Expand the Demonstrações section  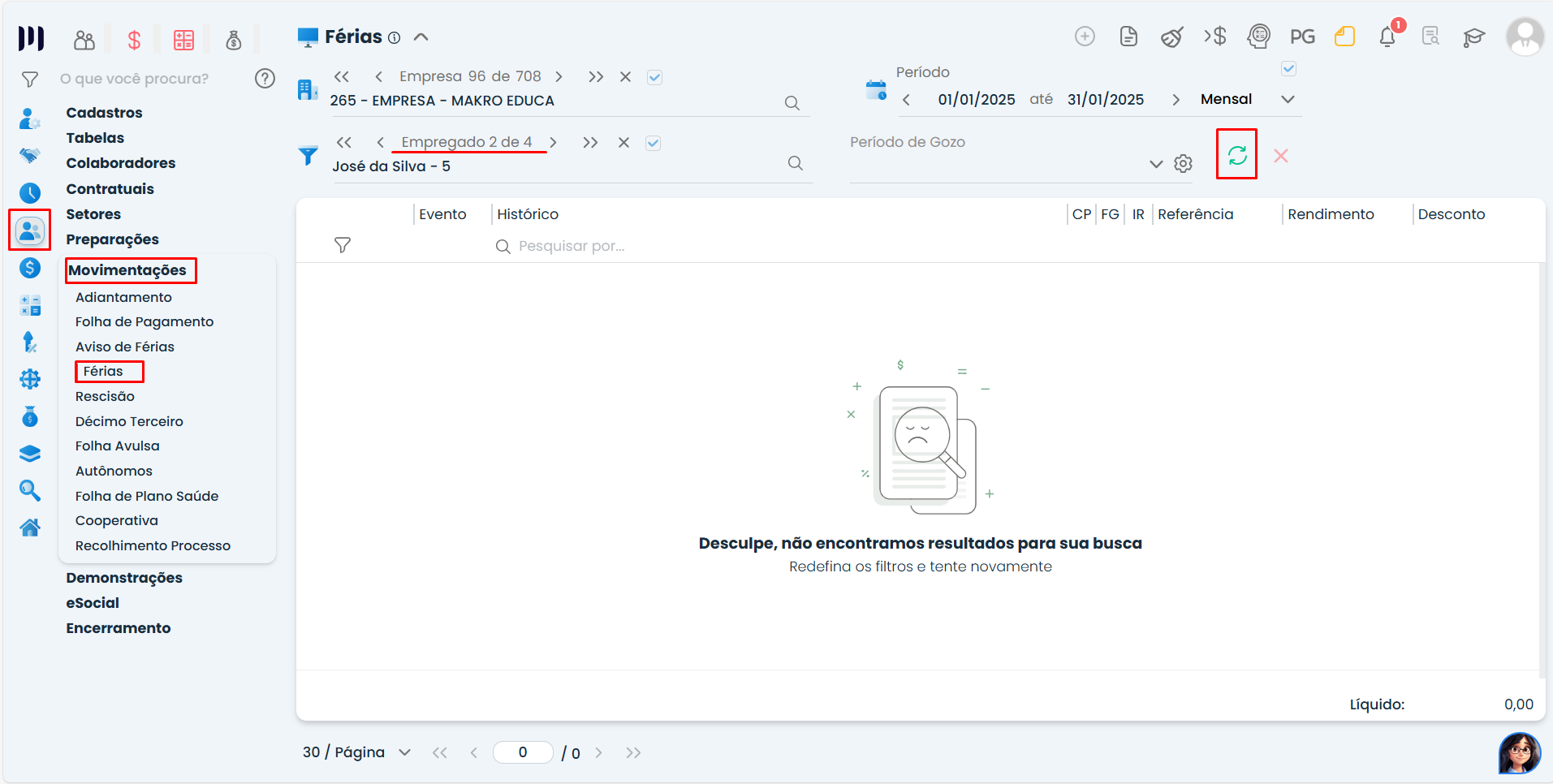[124, 577]
